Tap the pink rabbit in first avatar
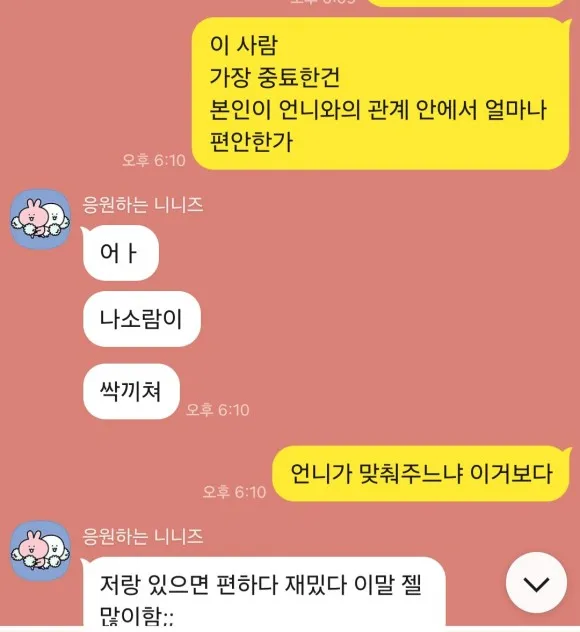 (33, 216)
